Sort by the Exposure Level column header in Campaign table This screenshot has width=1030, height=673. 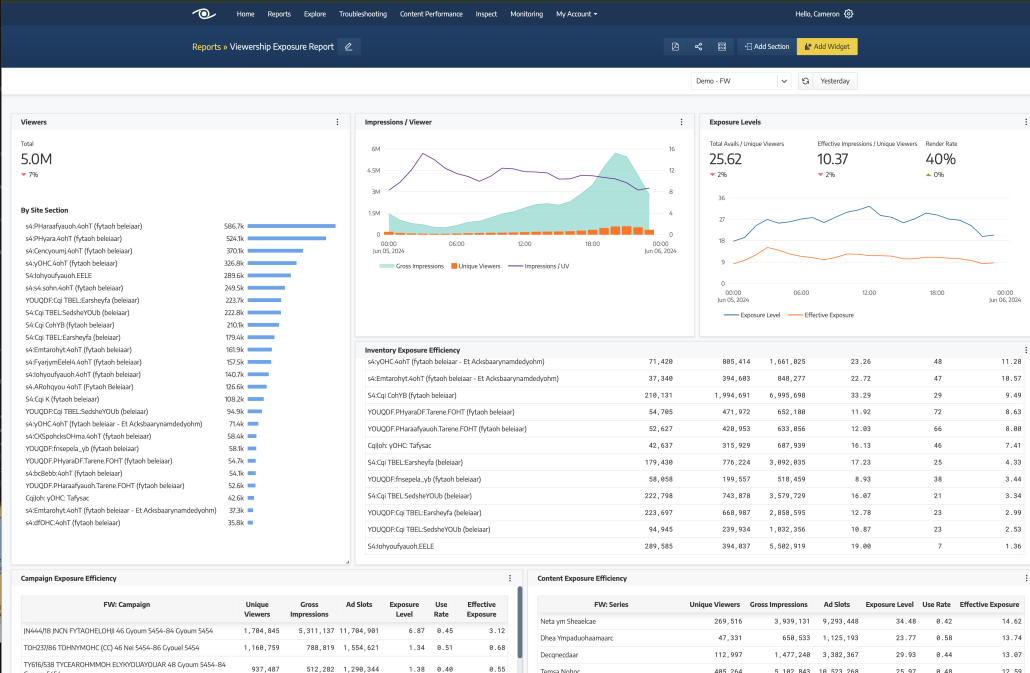click(x=404, y=609)
